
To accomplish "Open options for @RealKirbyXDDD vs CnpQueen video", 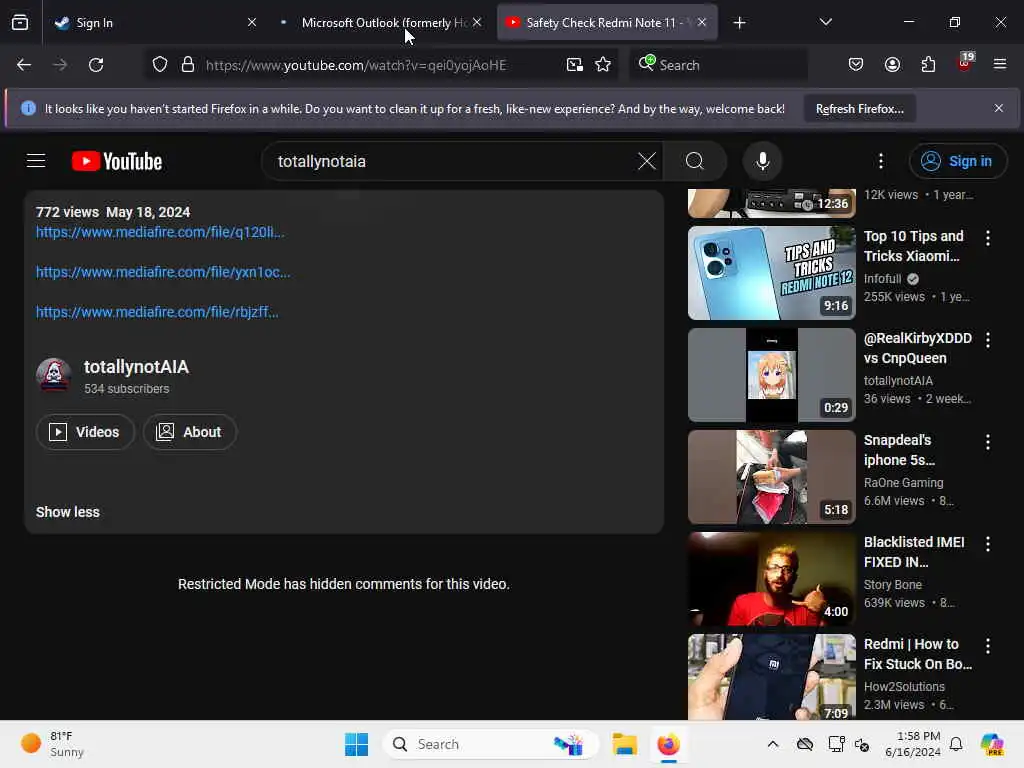I will [x=987, y=340].
